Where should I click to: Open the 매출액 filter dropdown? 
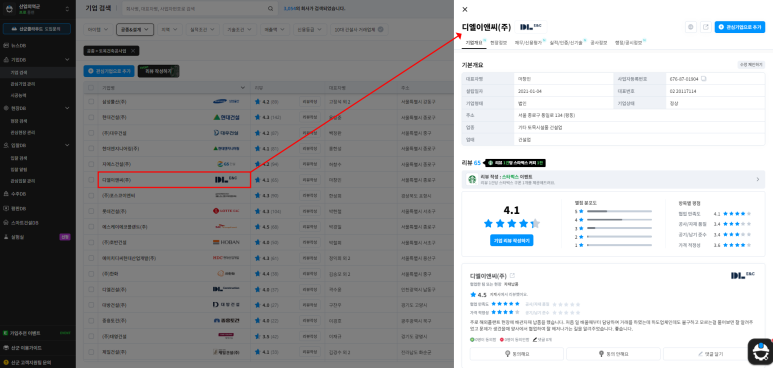click(275, 30)
